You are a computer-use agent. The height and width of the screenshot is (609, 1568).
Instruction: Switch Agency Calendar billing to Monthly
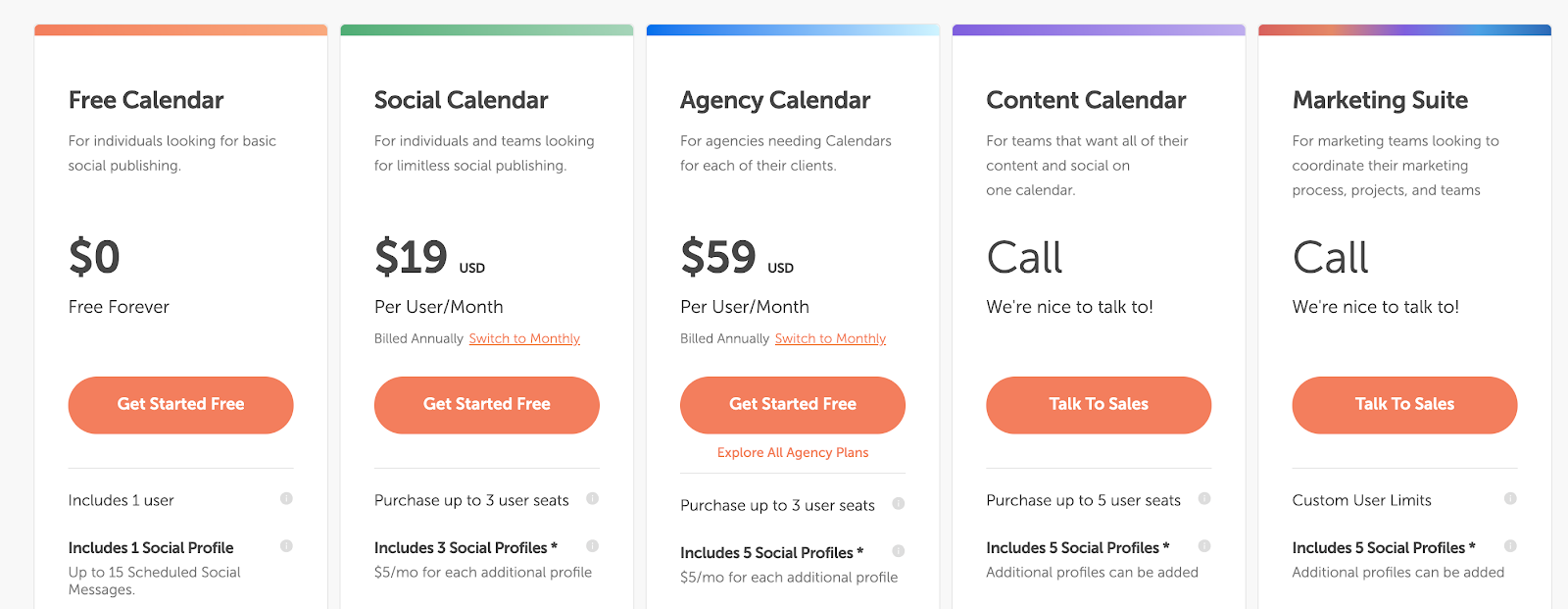coord(830,337)
